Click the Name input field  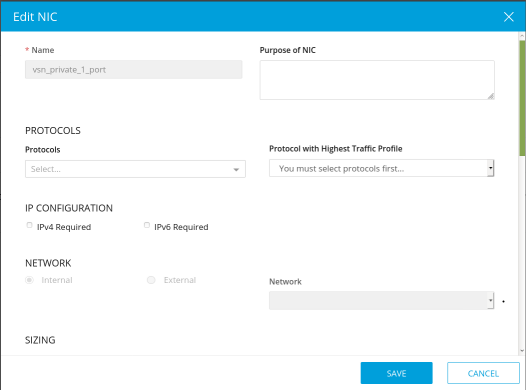pos(134,70)
